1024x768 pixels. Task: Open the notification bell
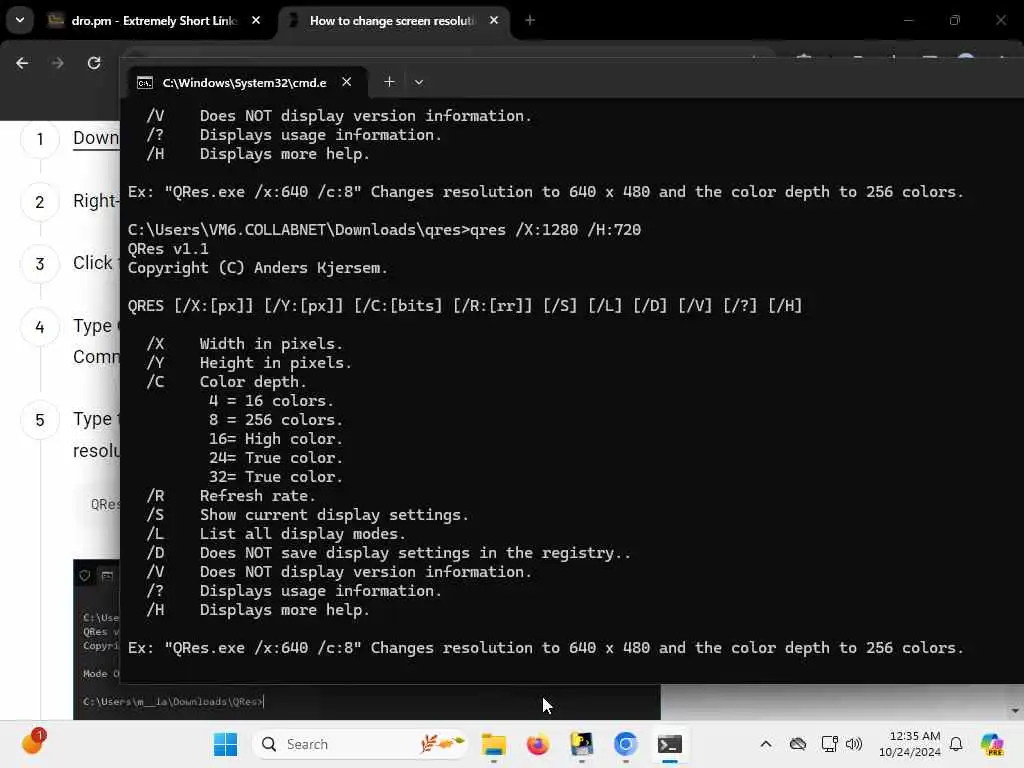point(956,744)
